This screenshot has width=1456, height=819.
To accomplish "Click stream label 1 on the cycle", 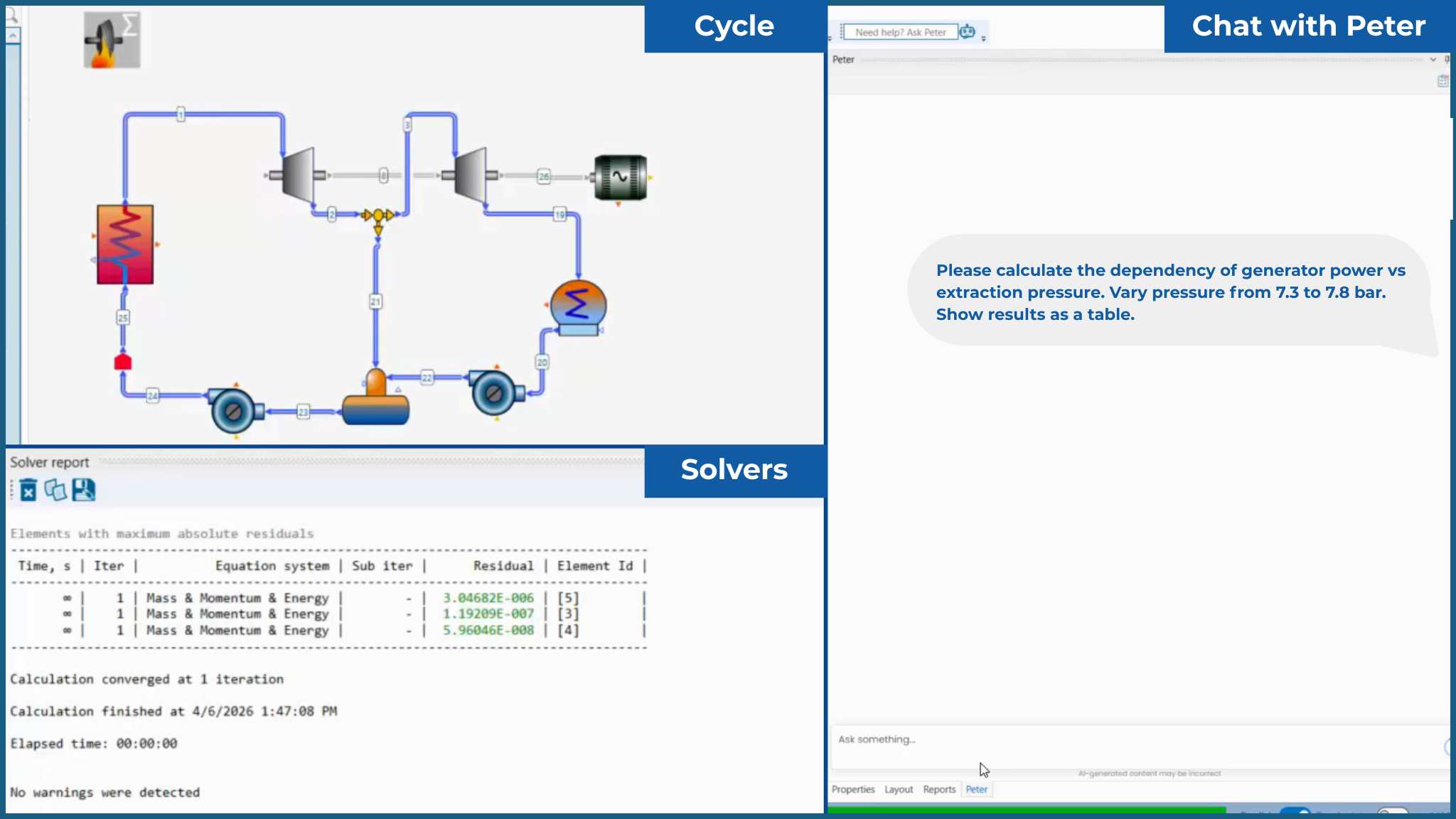I will click(x=181, y=114).
